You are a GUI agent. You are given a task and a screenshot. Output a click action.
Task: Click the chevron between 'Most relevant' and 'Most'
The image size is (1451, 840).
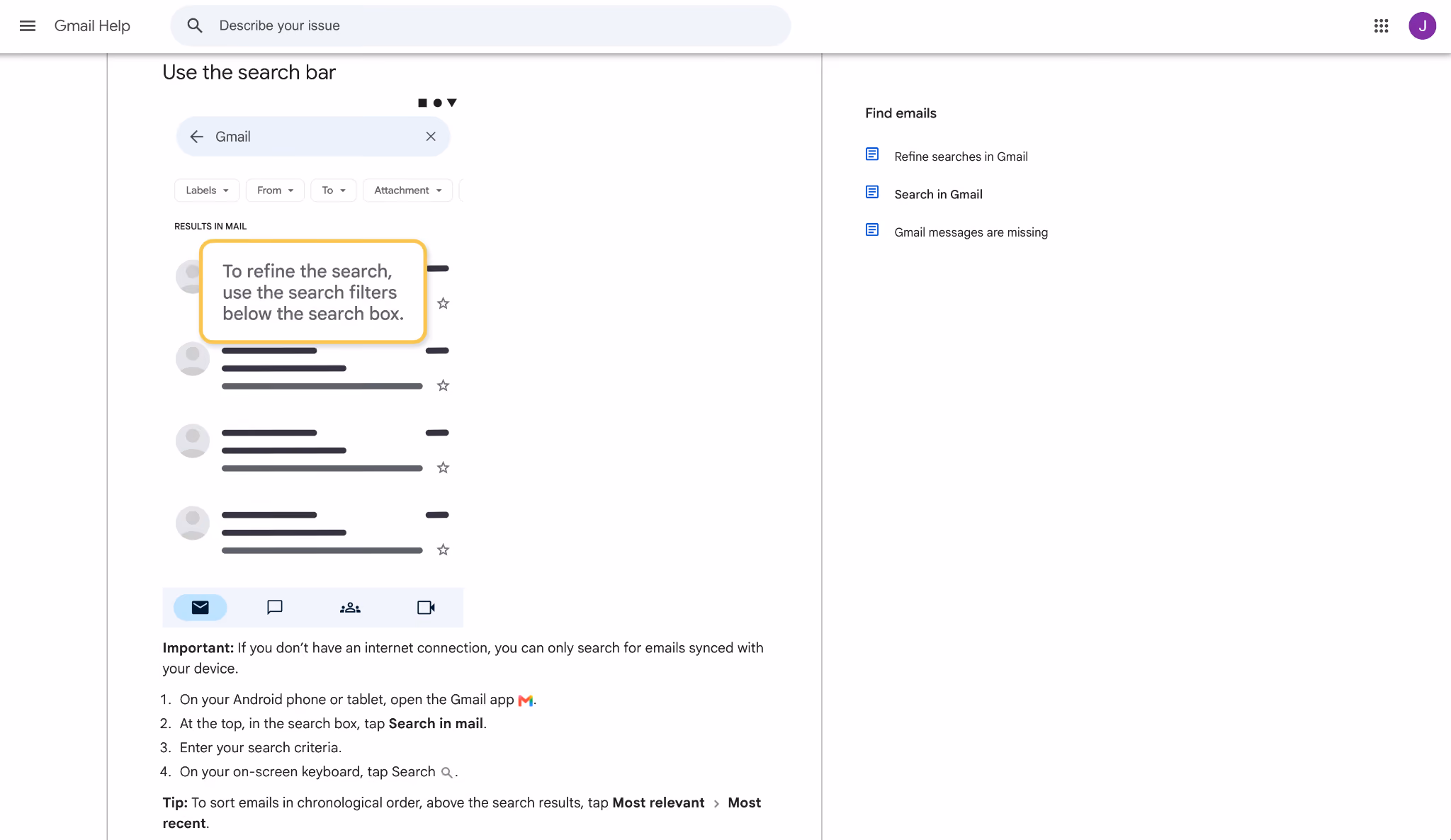tap(716, 804)
